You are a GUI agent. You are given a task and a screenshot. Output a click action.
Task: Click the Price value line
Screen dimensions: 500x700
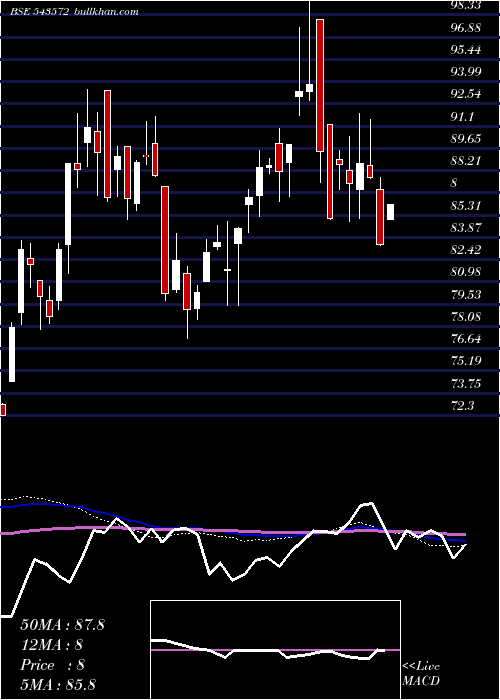(52, 665)
